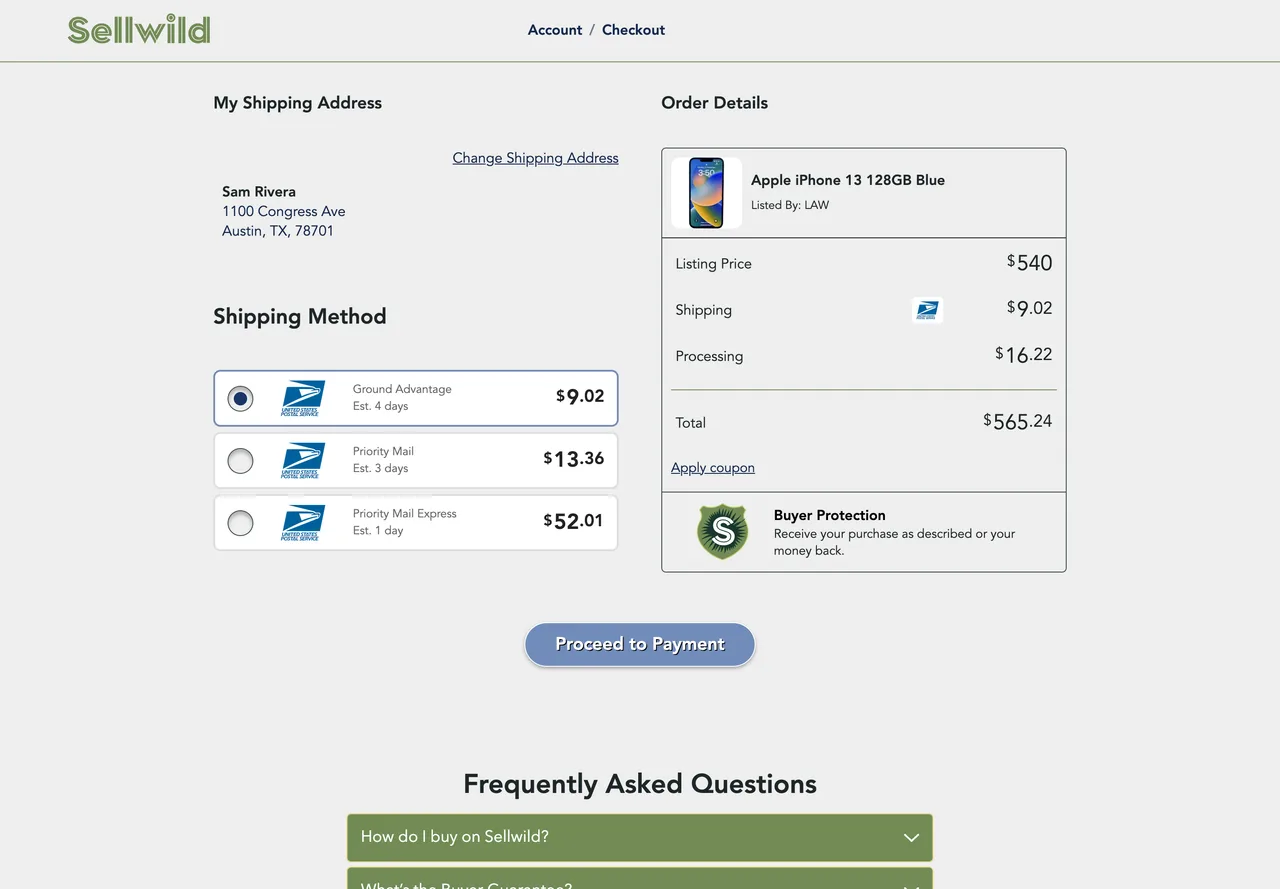
Task: Click the '1100 Congress Ave' address line
Action: tap(284, 211)
